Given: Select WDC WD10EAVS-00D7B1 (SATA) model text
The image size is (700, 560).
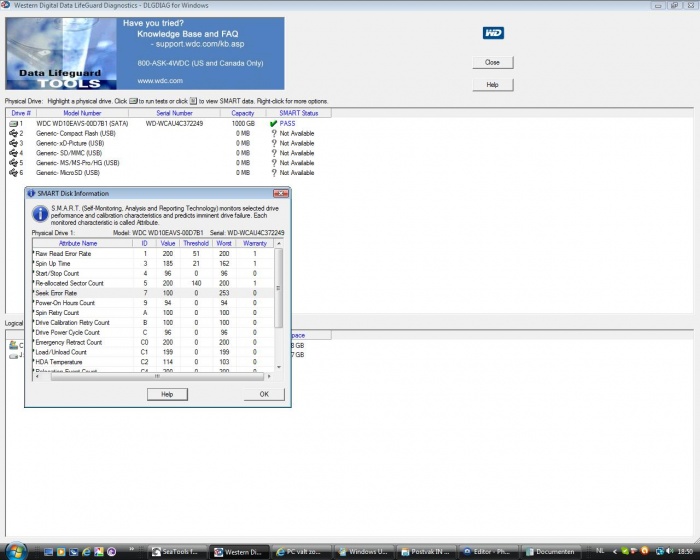Looking at the screenshot, I should (82, 124).
